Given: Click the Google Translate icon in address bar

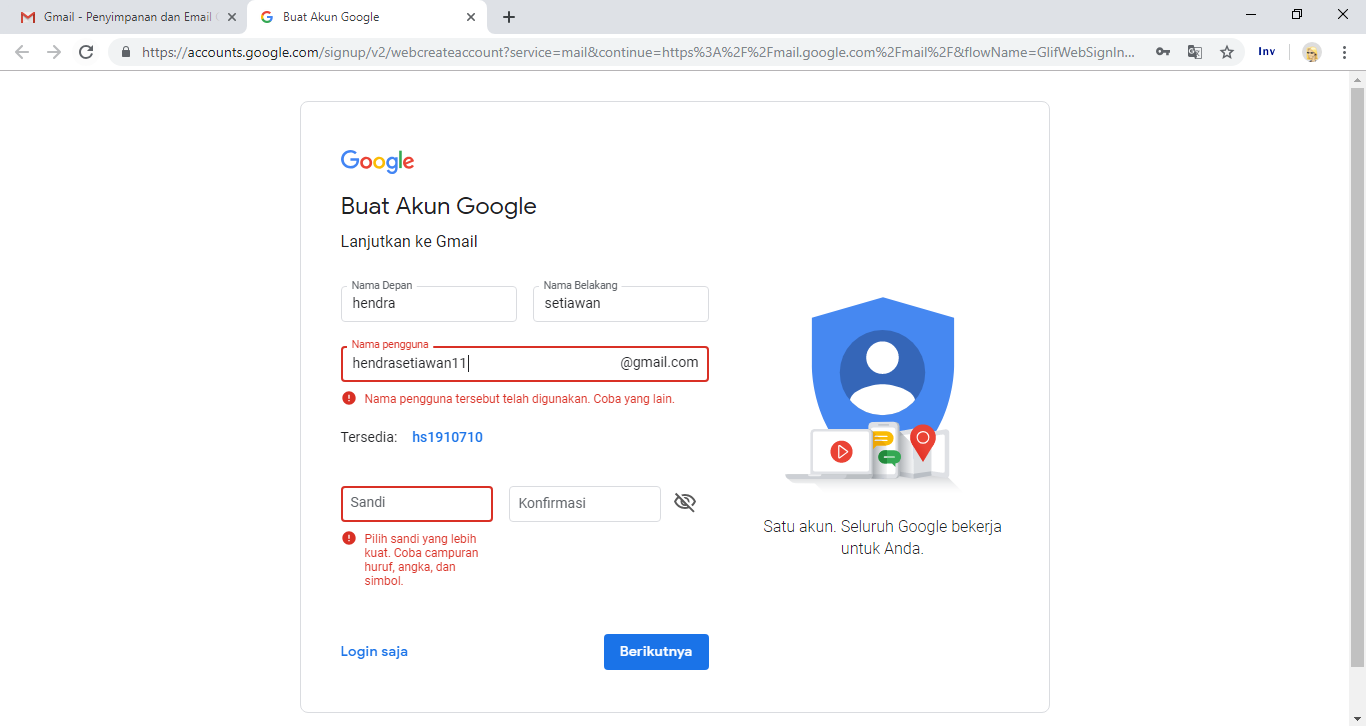Looking at the screenshot, I should click(1195, 52).
